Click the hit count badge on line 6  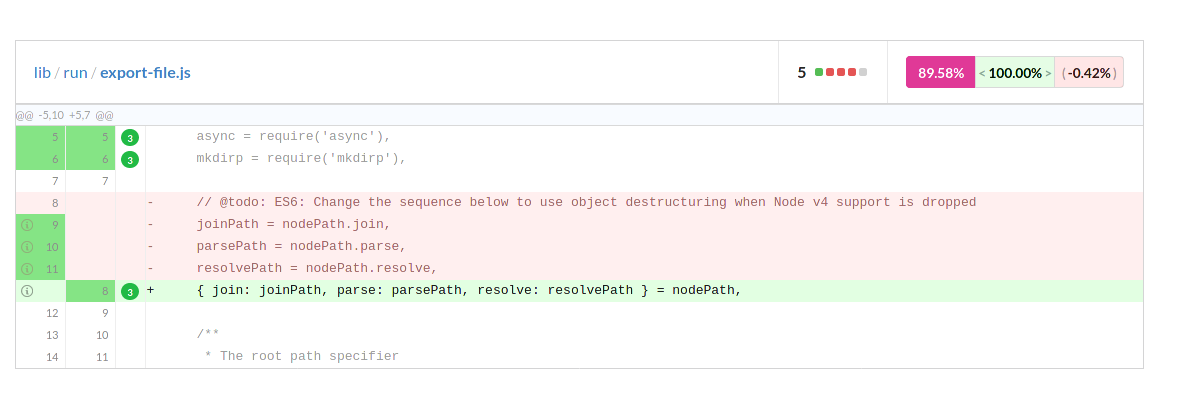coord(130,160)
